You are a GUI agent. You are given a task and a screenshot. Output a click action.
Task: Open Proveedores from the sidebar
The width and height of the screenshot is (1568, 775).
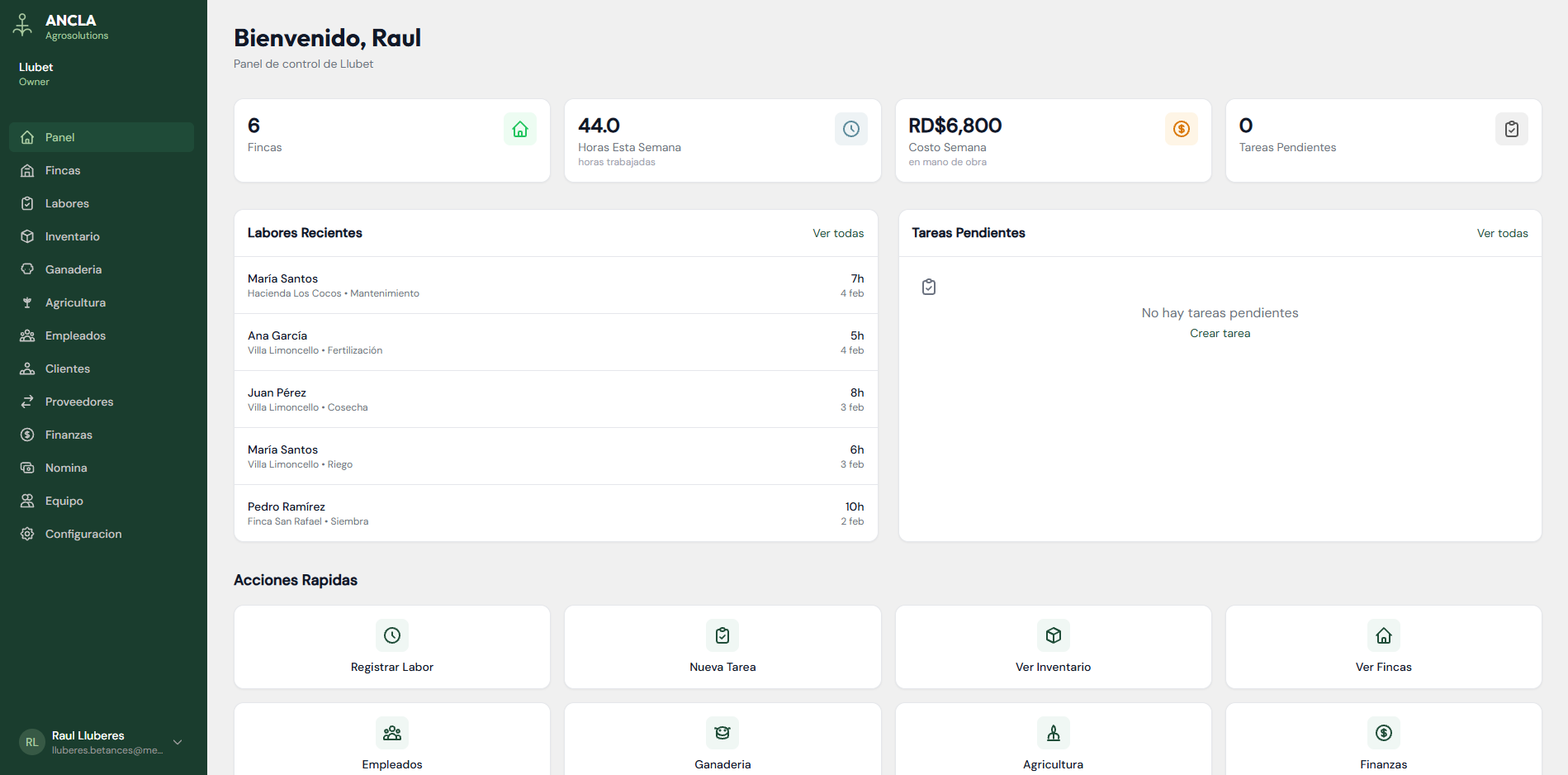79,402
